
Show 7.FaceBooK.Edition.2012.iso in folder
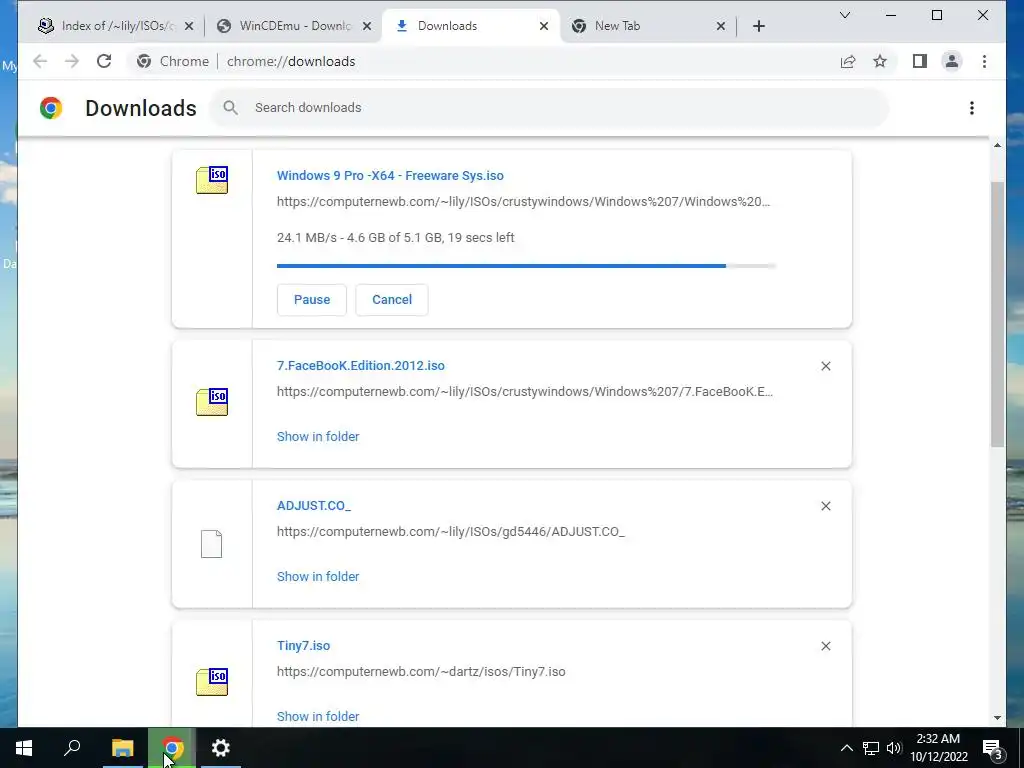318,436
